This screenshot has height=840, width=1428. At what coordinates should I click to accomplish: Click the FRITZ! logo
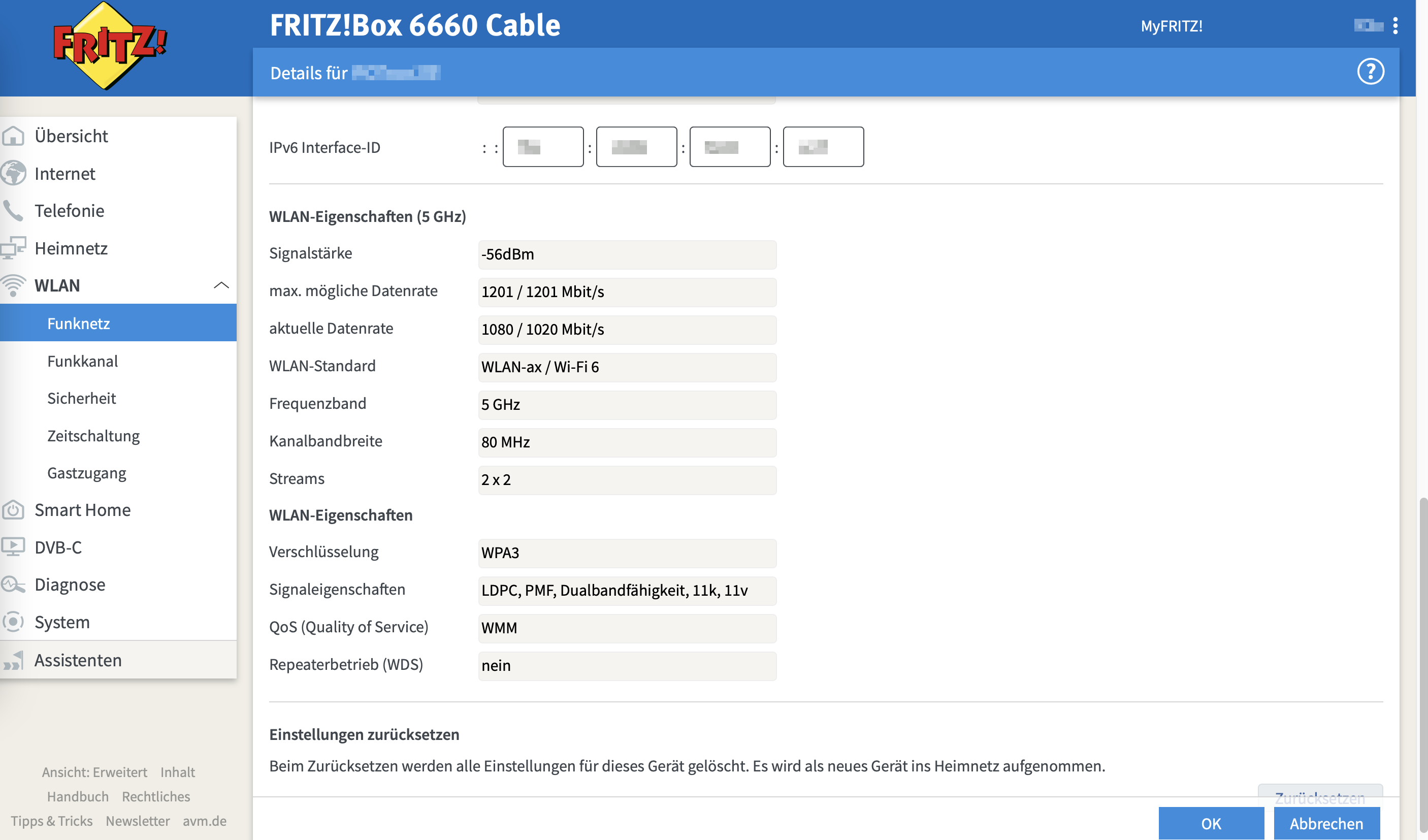pos(109,45)
